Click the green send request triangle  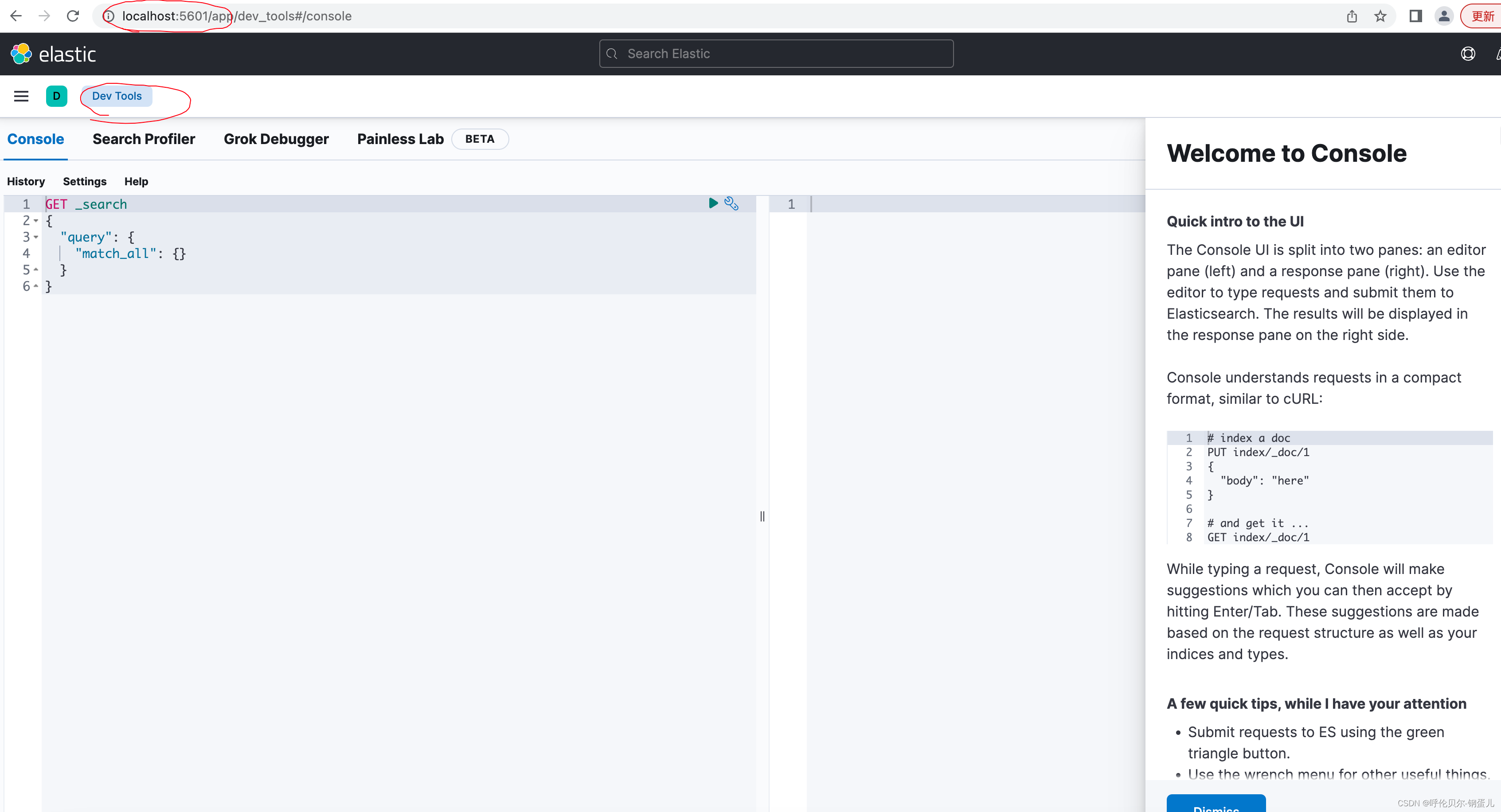[x=713, y=203]
